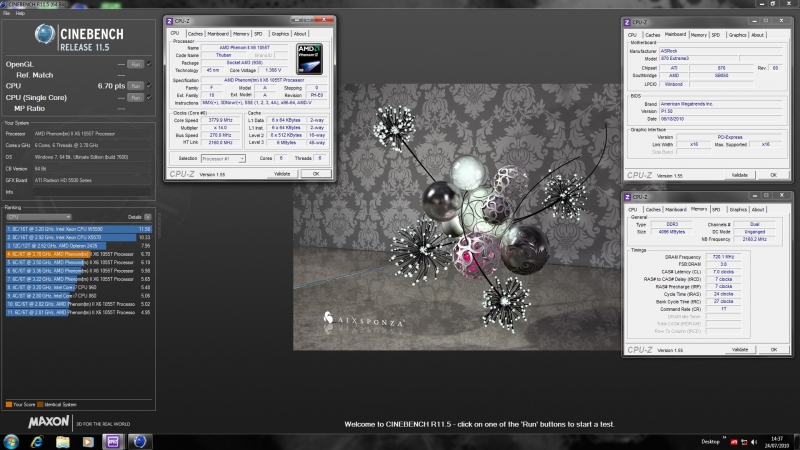This screenshot has height=450, width=800.
Task: Run the CPU benchmark test
Action: (135, 86)
